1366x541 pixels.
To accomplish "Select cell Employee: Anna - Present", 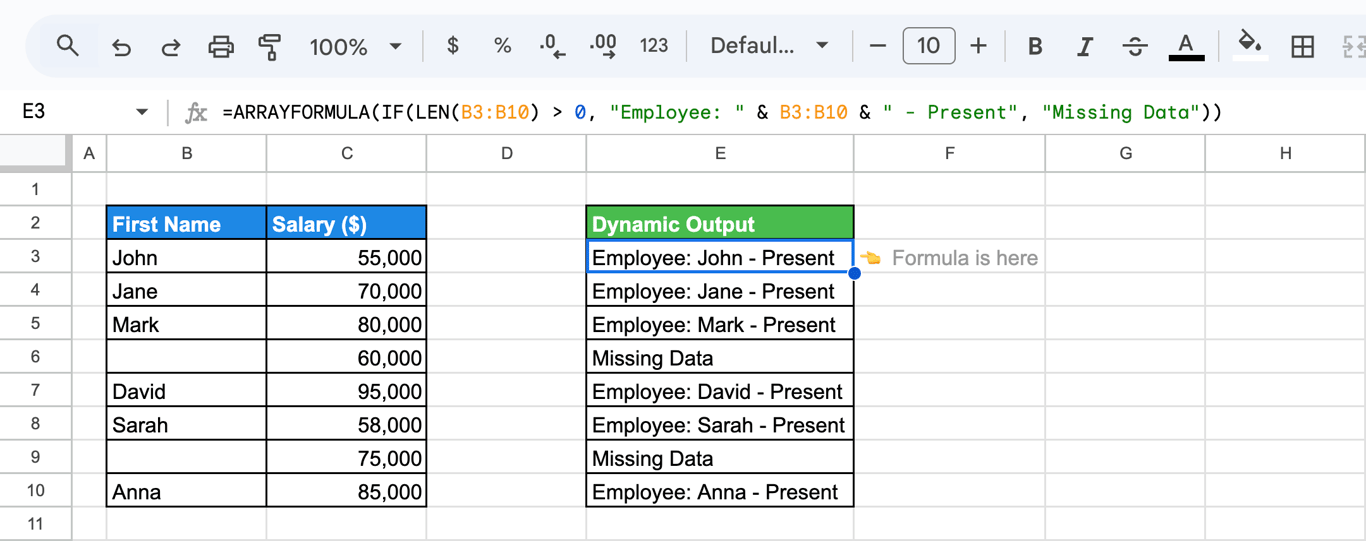I will pos(720,491).
